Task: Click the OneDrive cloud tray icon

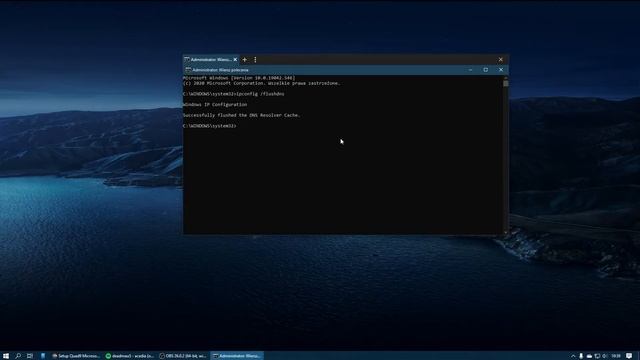Action: click(x=589, y=356)
